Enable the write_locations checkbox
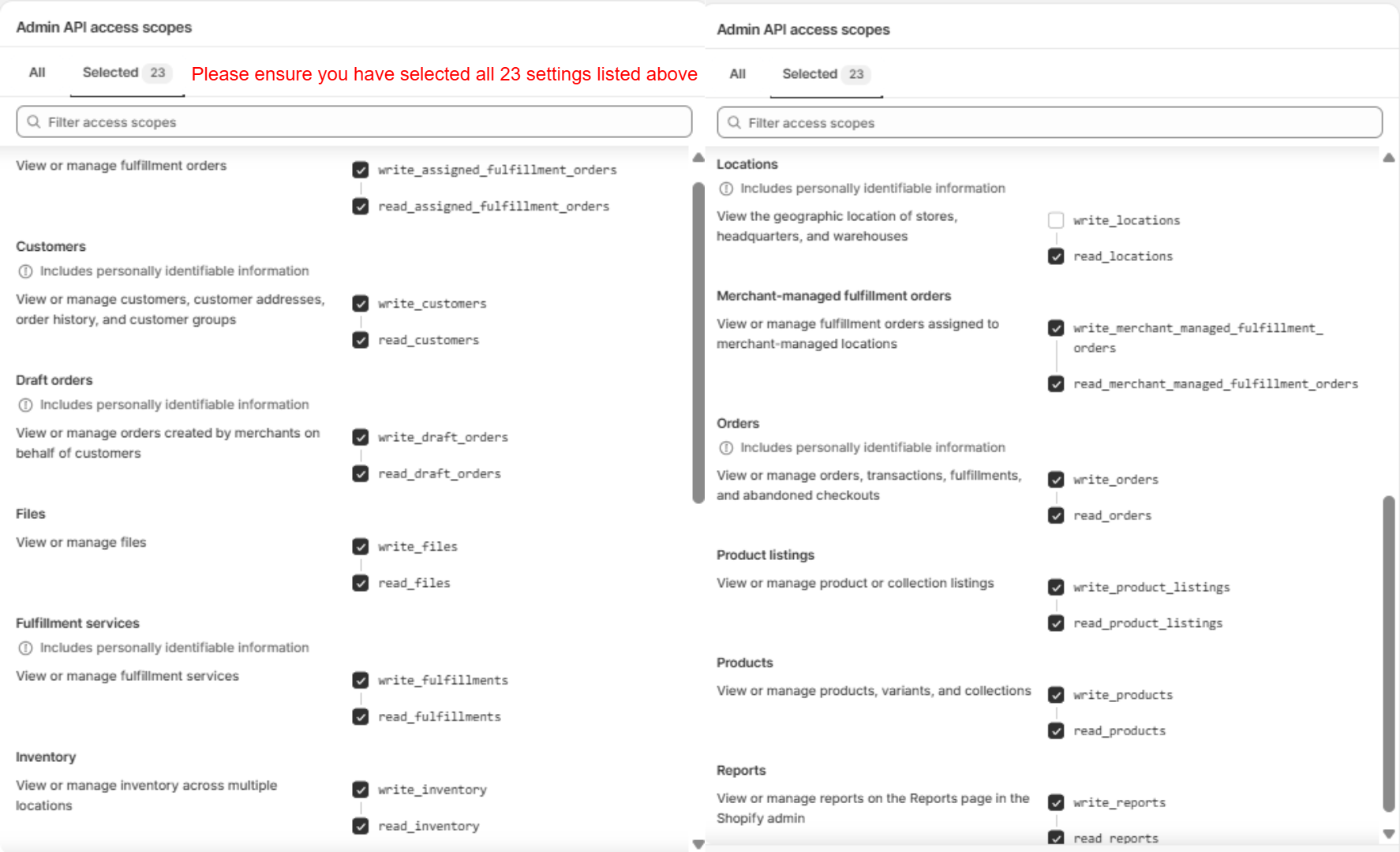 point(1056,220)
